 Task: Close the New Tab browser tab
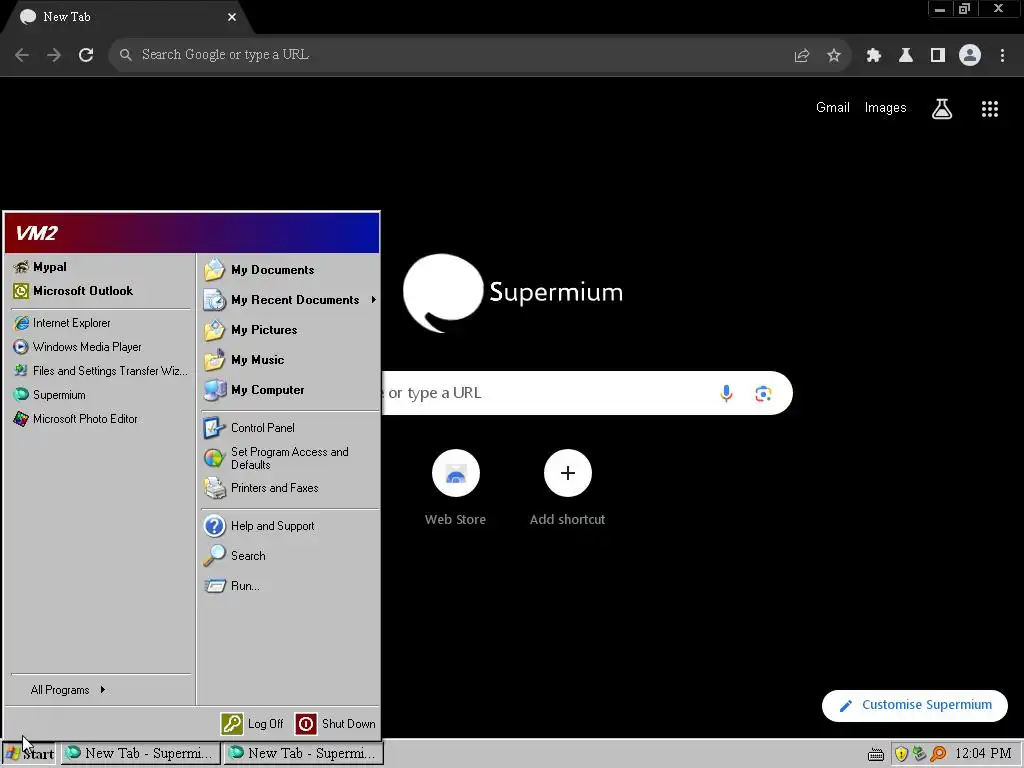coord(232,17)
